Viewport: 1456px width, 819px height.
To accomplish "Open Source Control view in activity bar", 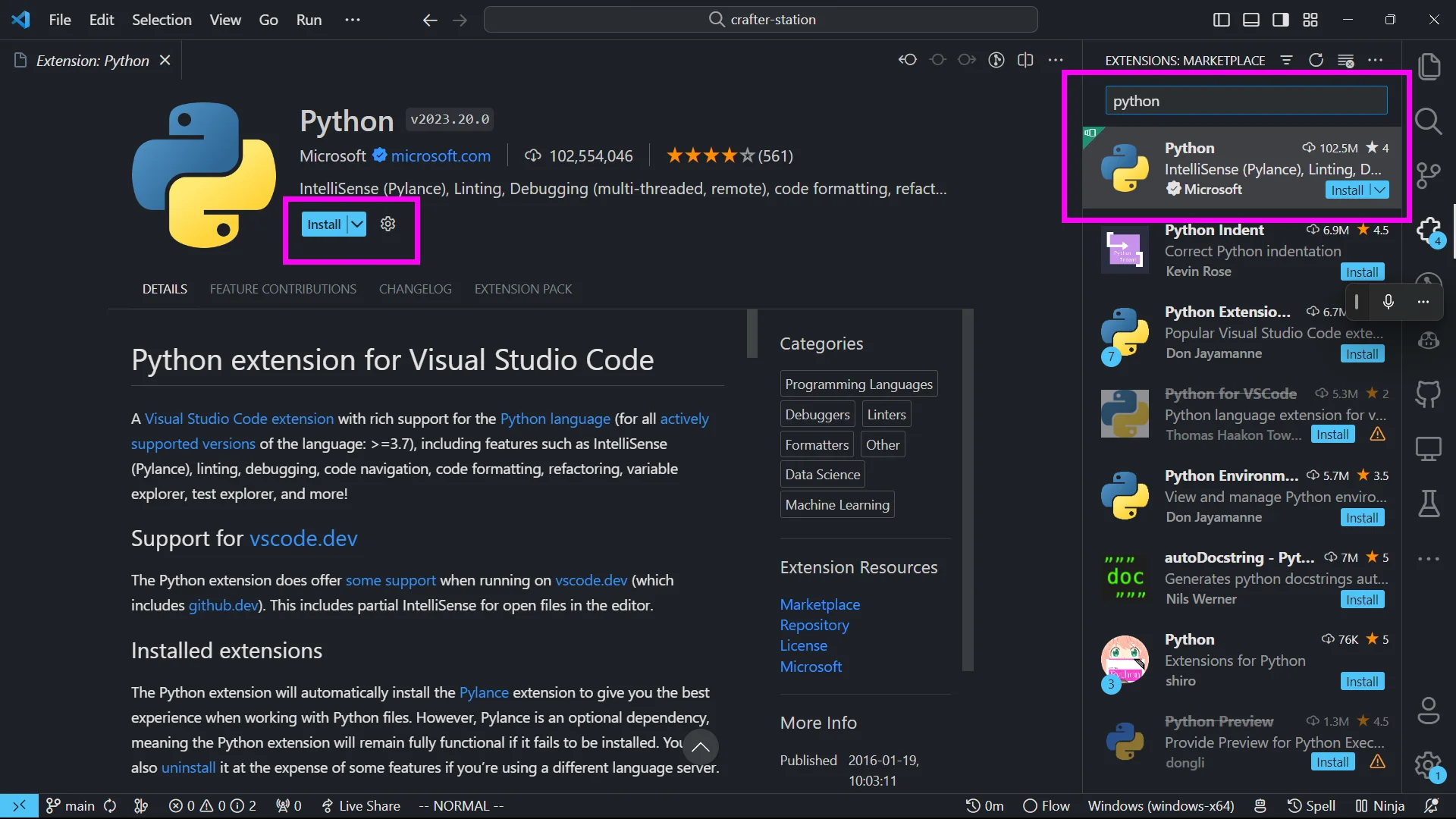I will click(x=1429, y=175).
